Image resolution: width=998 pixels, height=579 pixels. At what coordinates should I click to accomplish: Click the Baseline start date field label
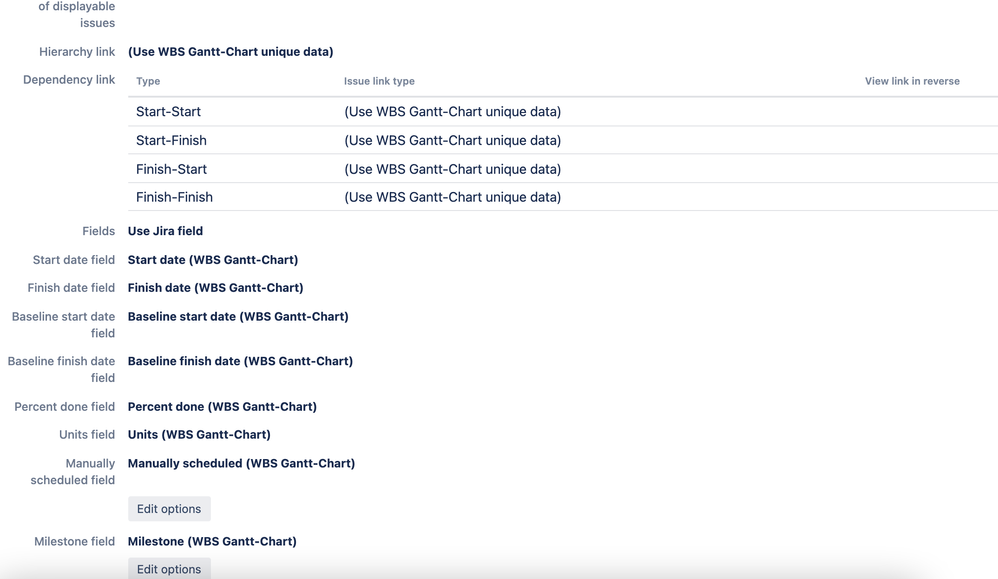click(x=64, y=324)
